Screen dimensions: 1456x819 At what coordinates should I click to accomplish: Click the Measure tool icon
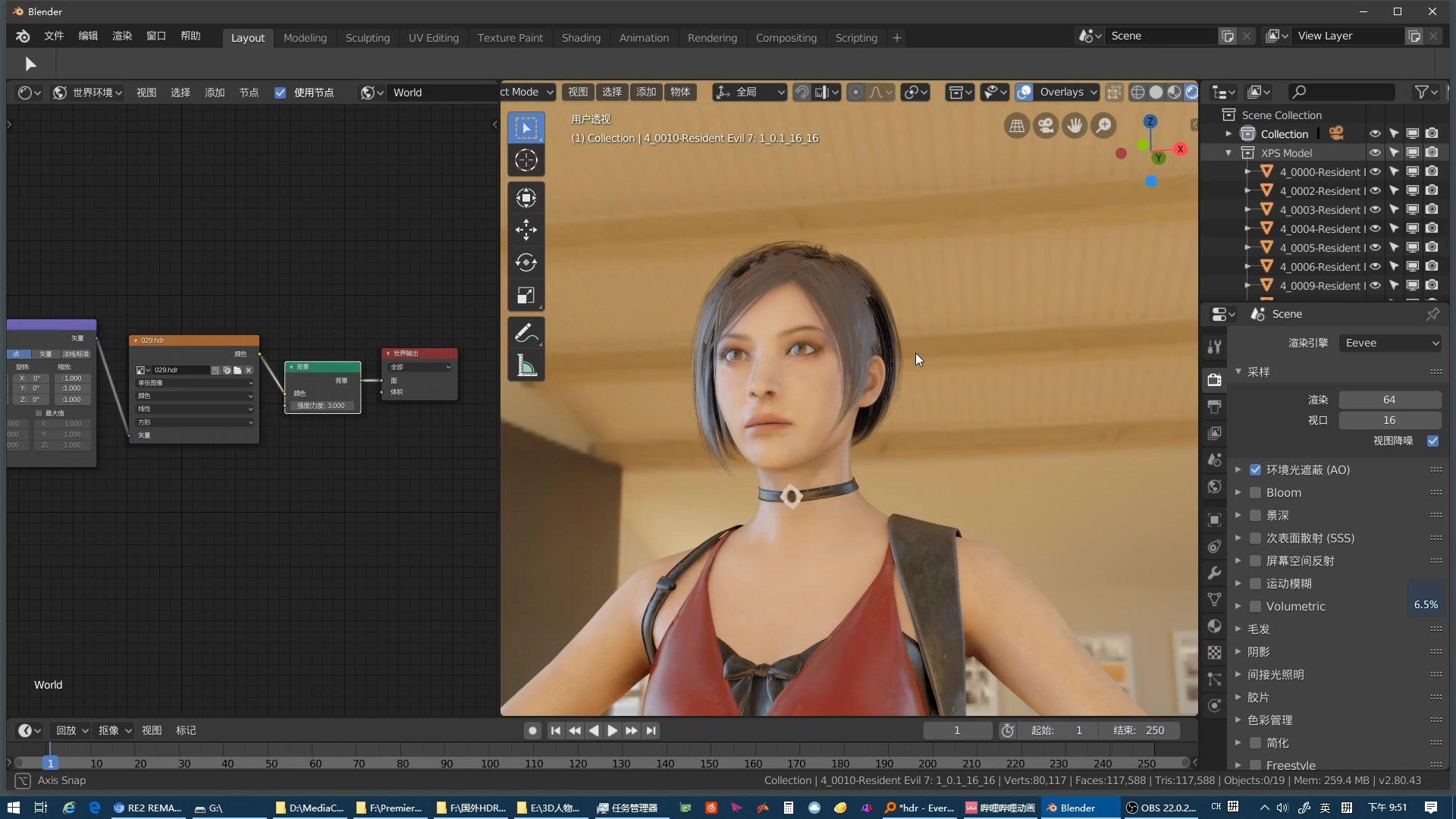[526, 368]
